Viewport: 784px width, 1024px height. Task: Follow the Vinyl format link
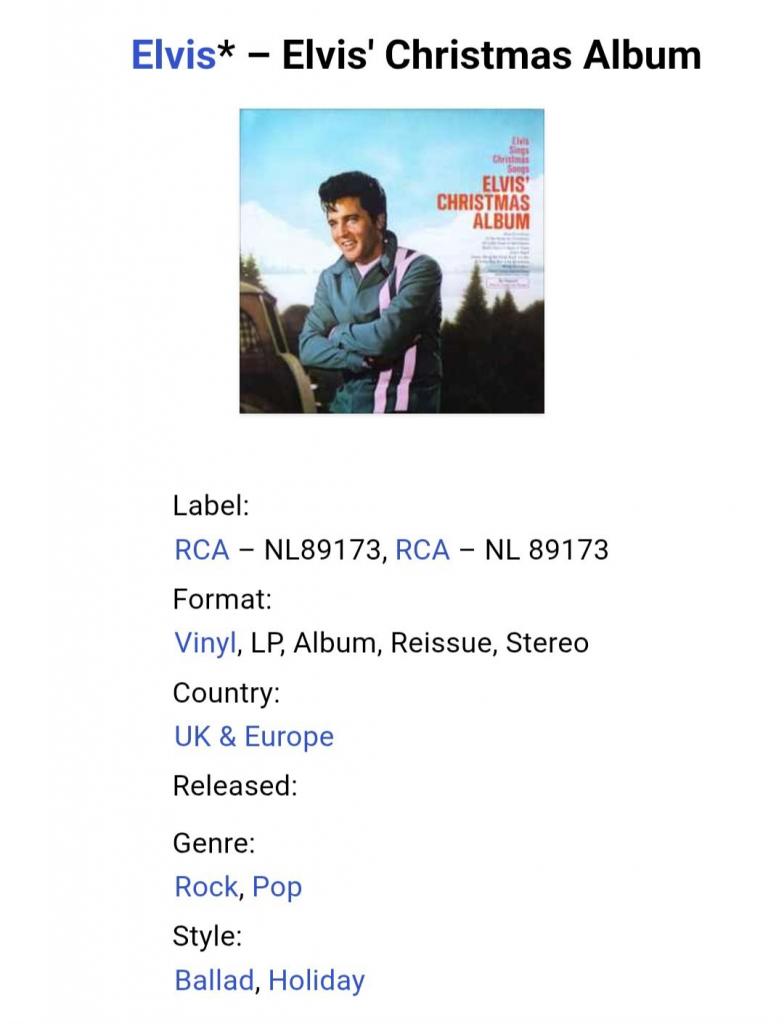(205, 643)
